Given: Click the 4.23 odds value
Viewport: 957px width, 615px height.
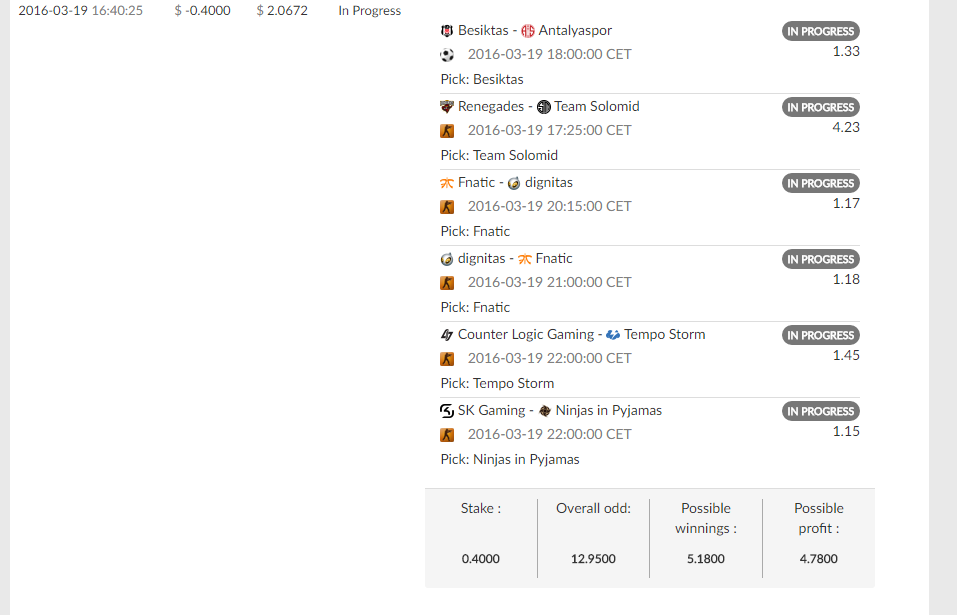Looking at the screenshot, I should point(846,128).
